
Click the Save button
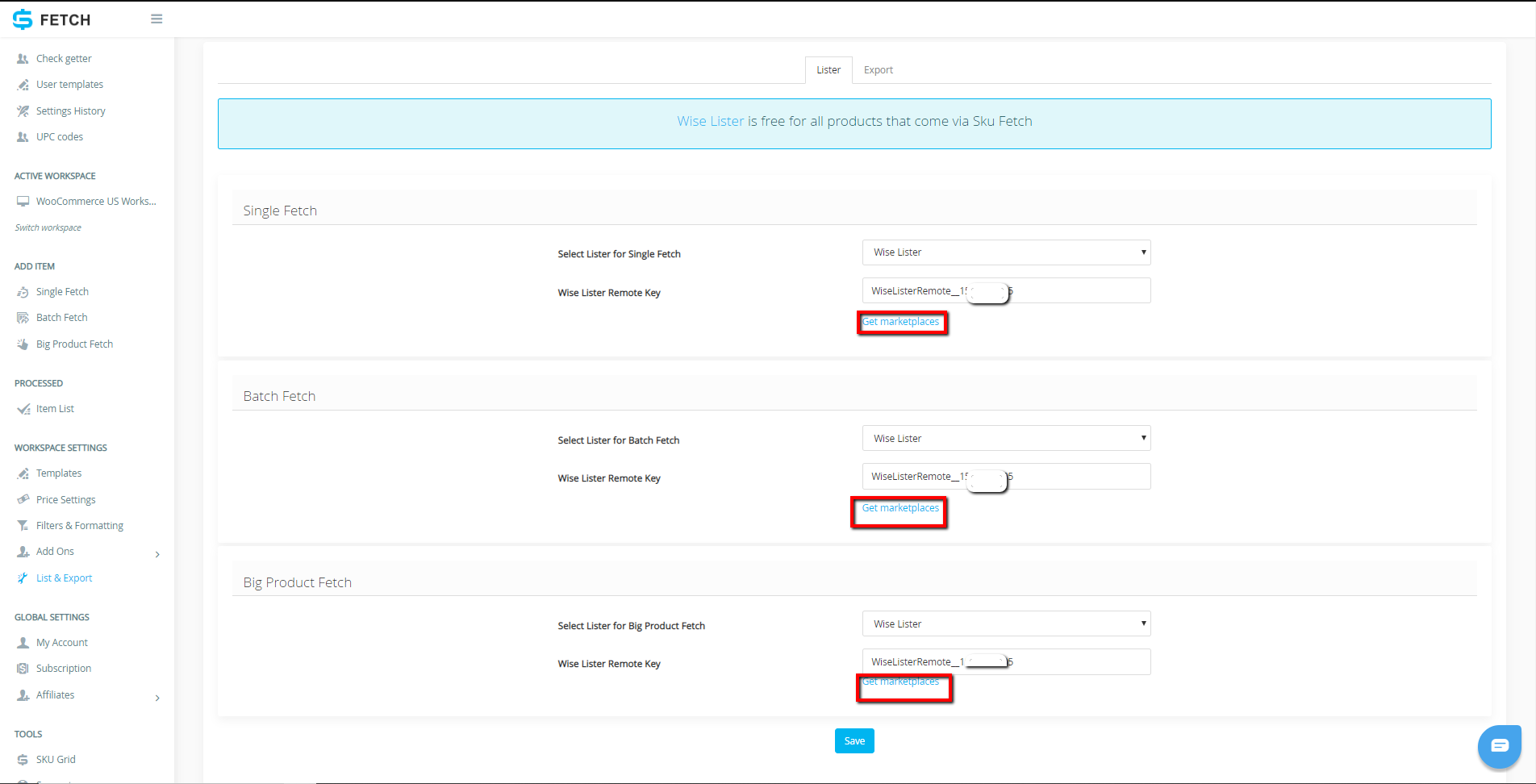pos(854,740)
